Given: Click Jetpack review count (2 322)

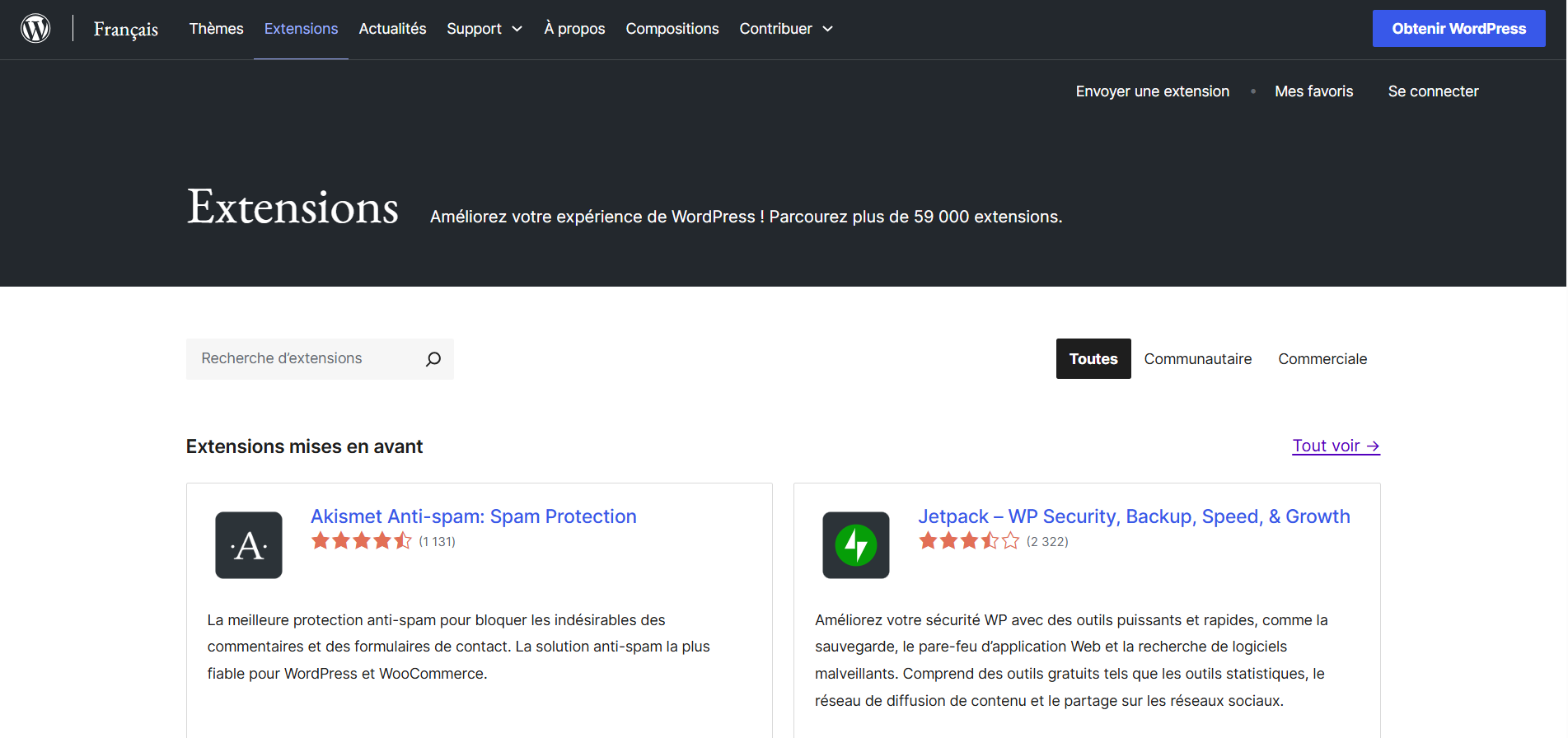Looking at the screenshot, I should pos(1047,542).
